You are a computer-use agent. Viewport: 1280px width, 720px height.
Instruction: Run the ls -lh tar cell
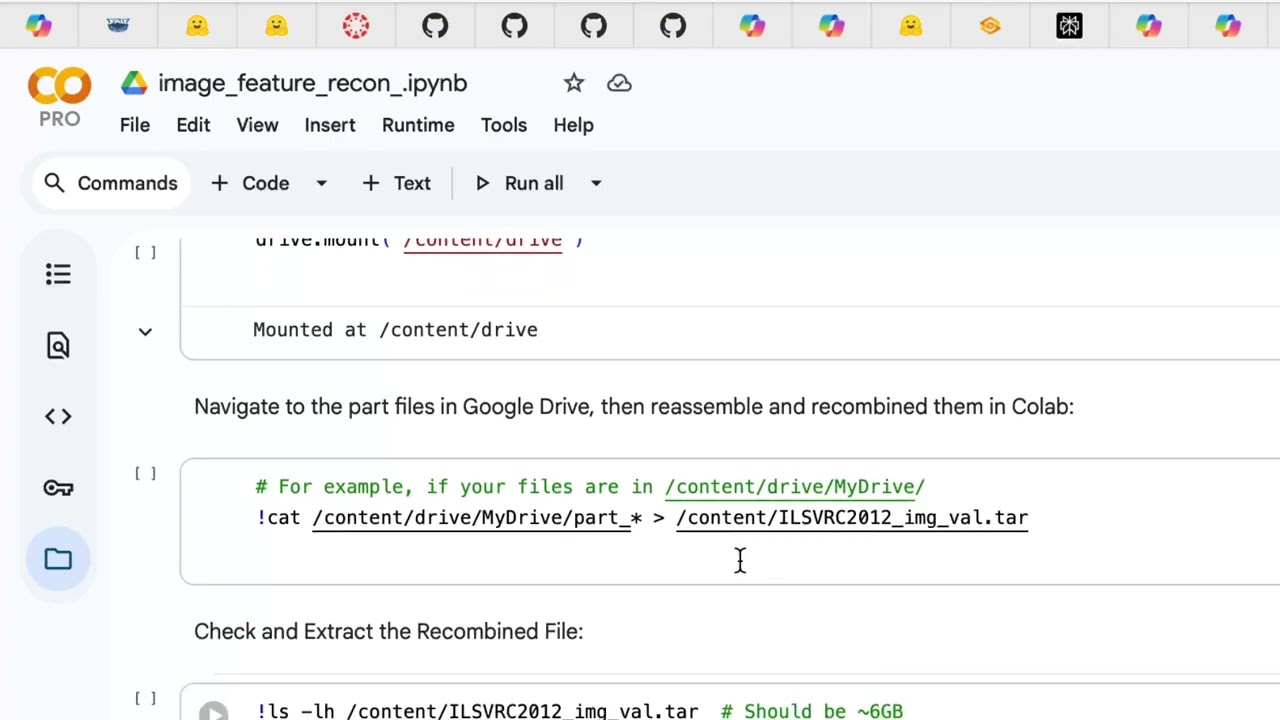coord(213,711)
